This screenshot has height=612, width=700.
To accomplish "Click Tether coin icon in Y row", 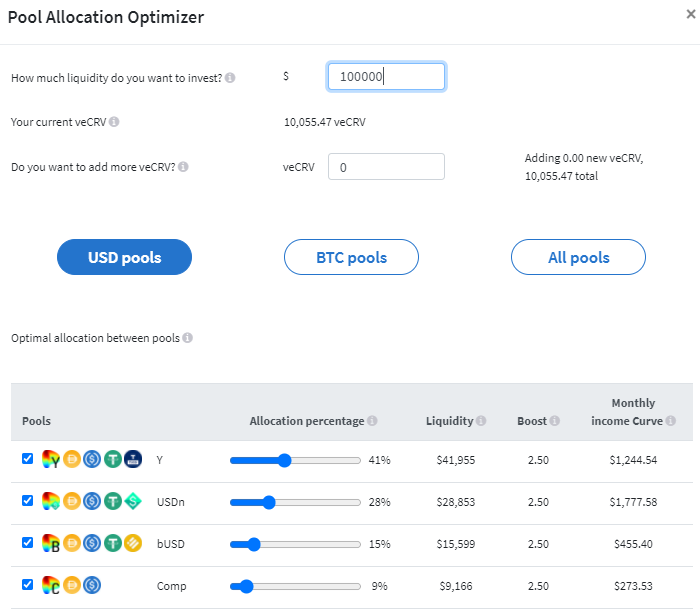I will 113,459.
